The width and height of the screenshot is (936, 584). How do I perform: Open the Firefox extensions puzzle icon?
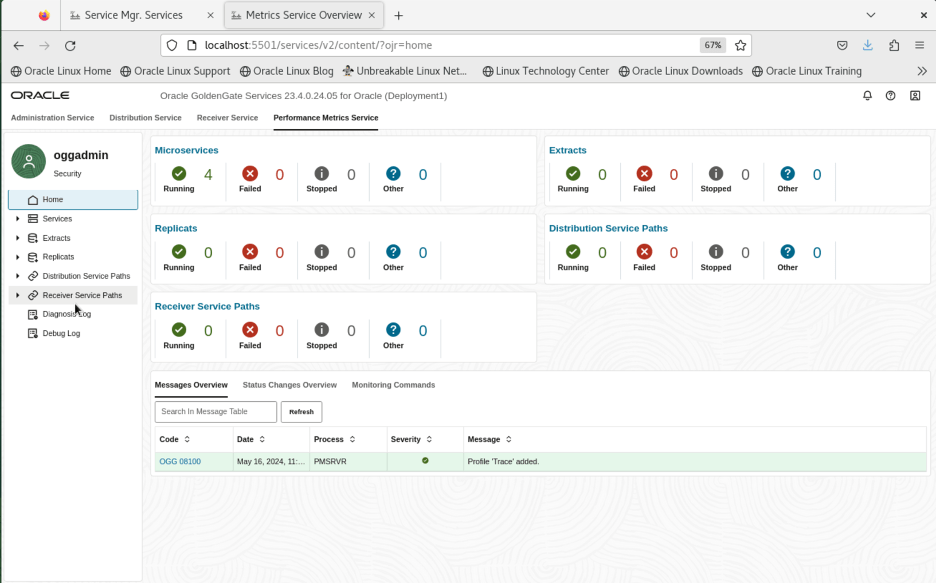click(x=894, y=45)
